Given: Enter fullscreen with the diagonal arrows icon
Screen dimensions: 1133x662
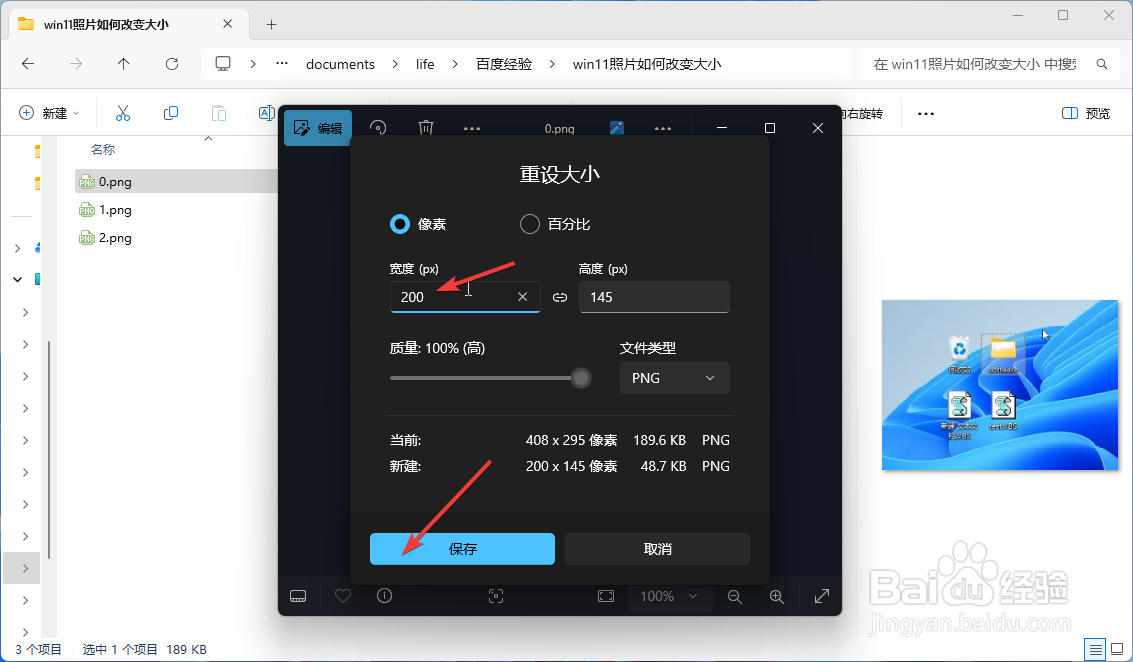Looking at the screenshot, I should [821, 596].
